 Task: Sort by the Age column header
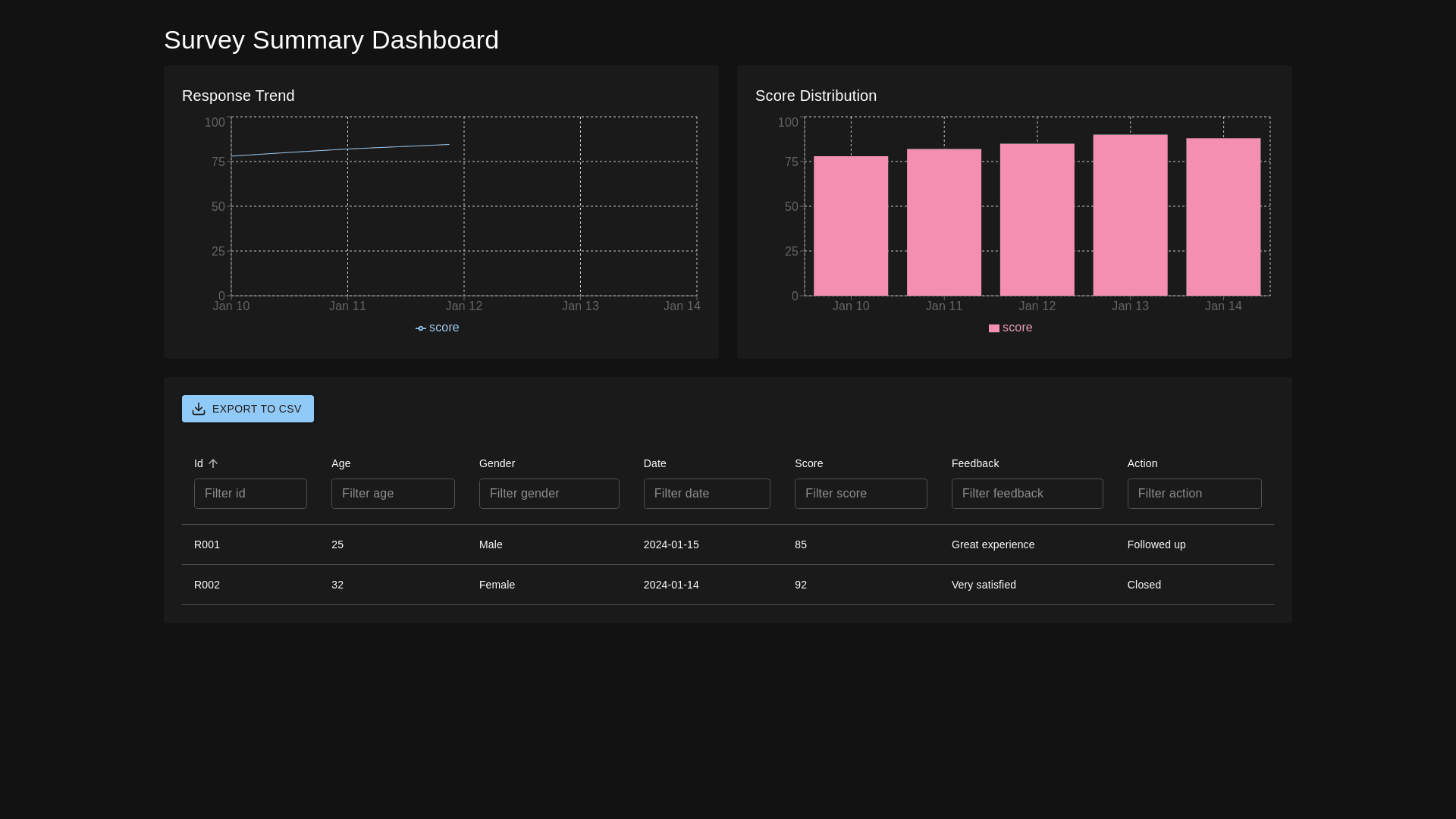coord(340,463)
